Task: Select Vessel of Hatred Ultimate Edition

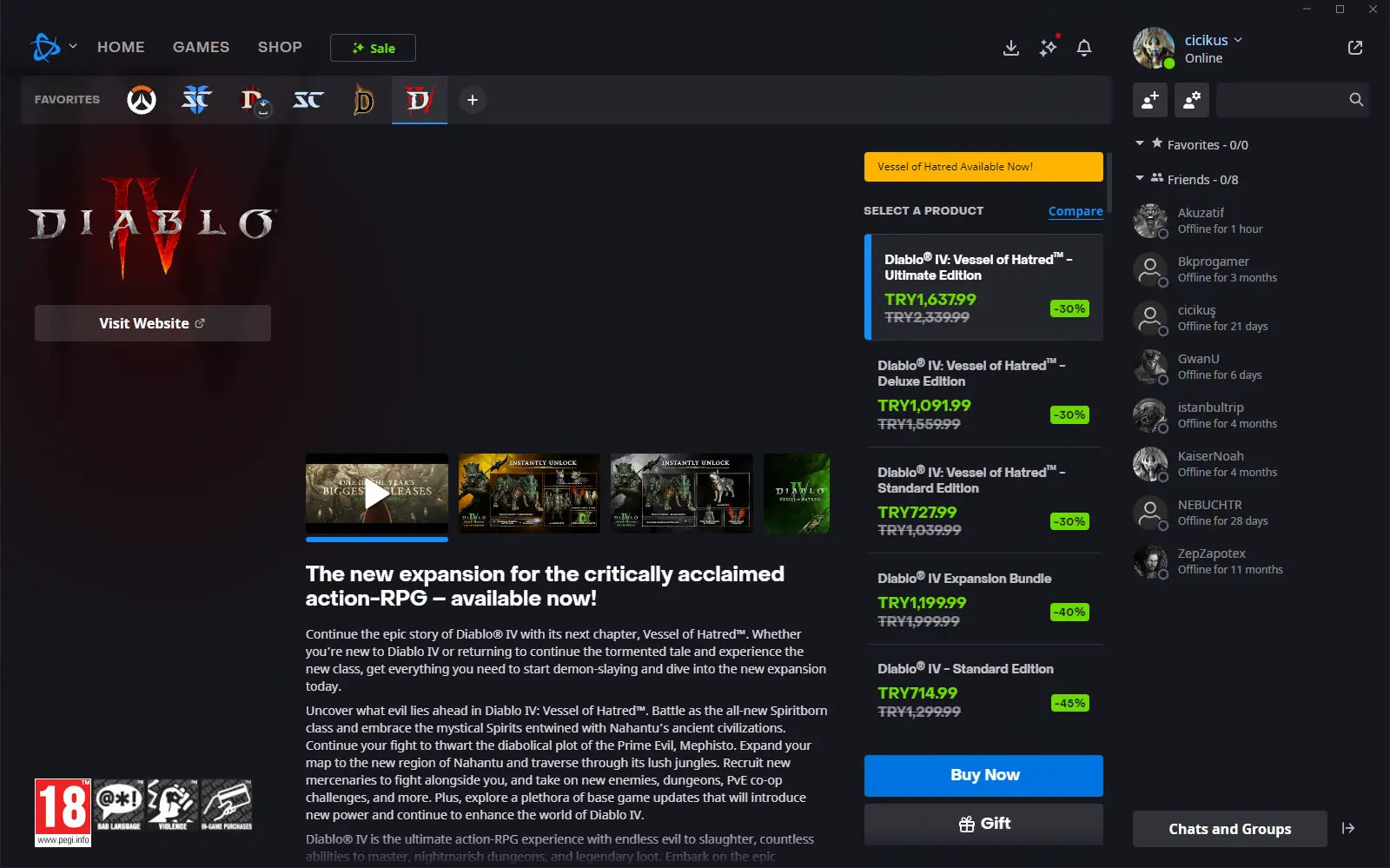Action: click(x=983, y=287)
